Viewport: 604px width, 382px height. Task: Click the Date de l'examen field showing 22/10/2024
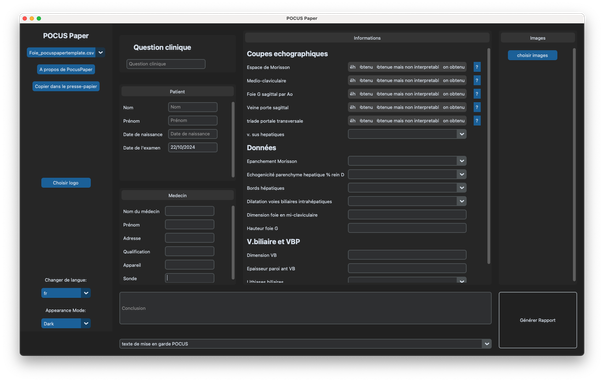pyautogui.click(x=193, y=147)
